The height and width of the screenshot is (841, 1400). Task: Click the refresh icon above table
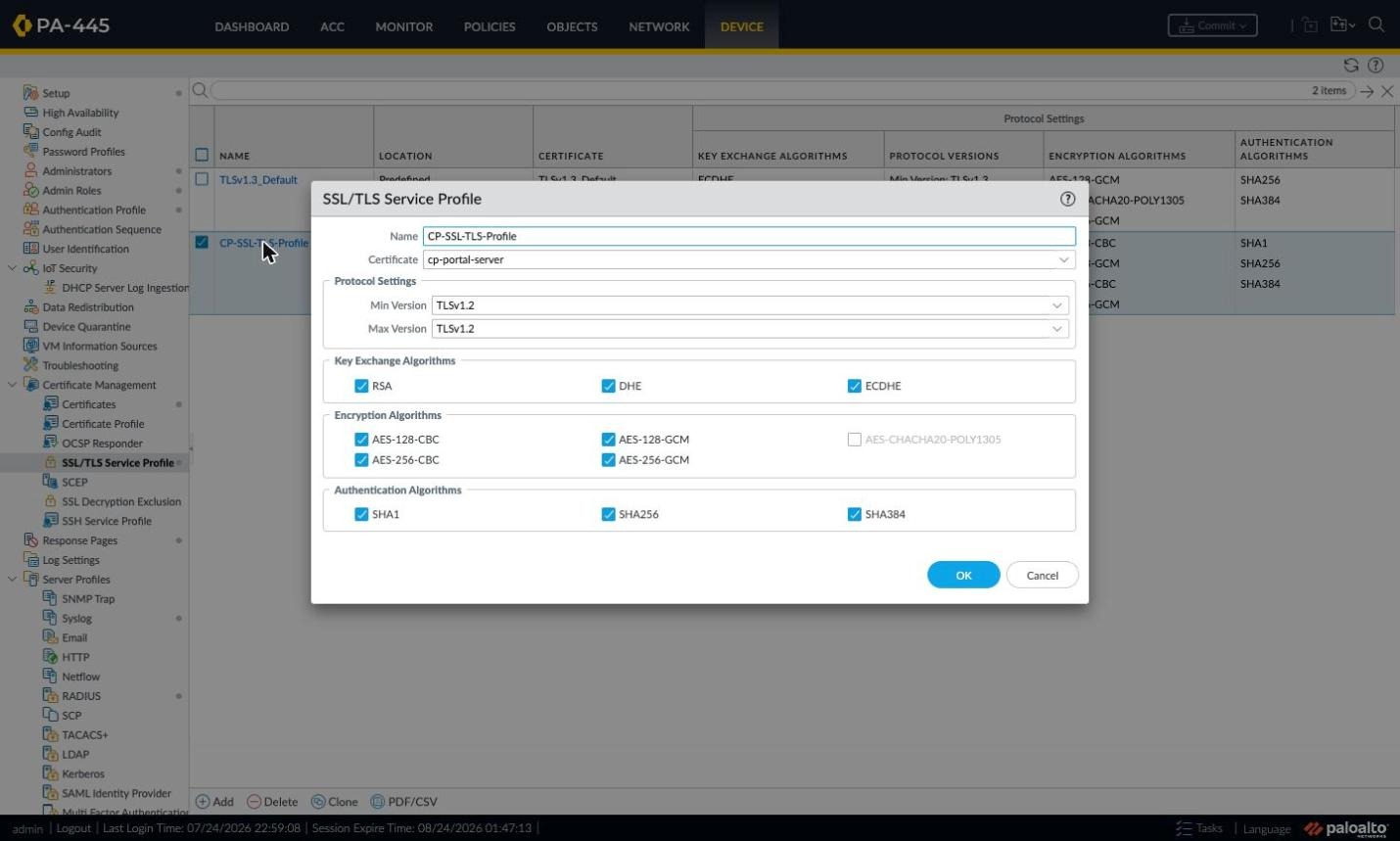click(x=1351, y=66)
